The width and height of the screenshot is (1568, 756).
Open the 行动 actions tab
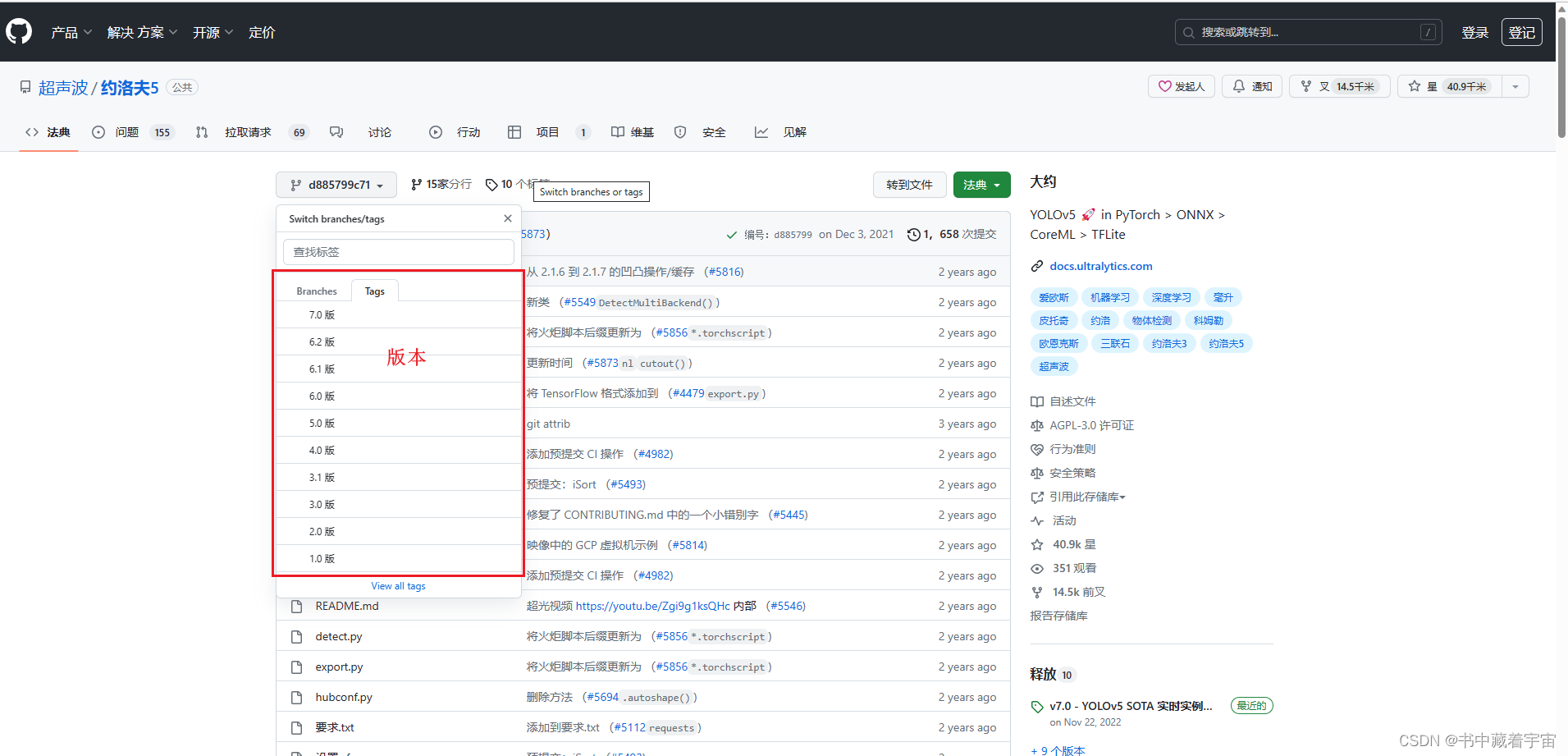455,132
